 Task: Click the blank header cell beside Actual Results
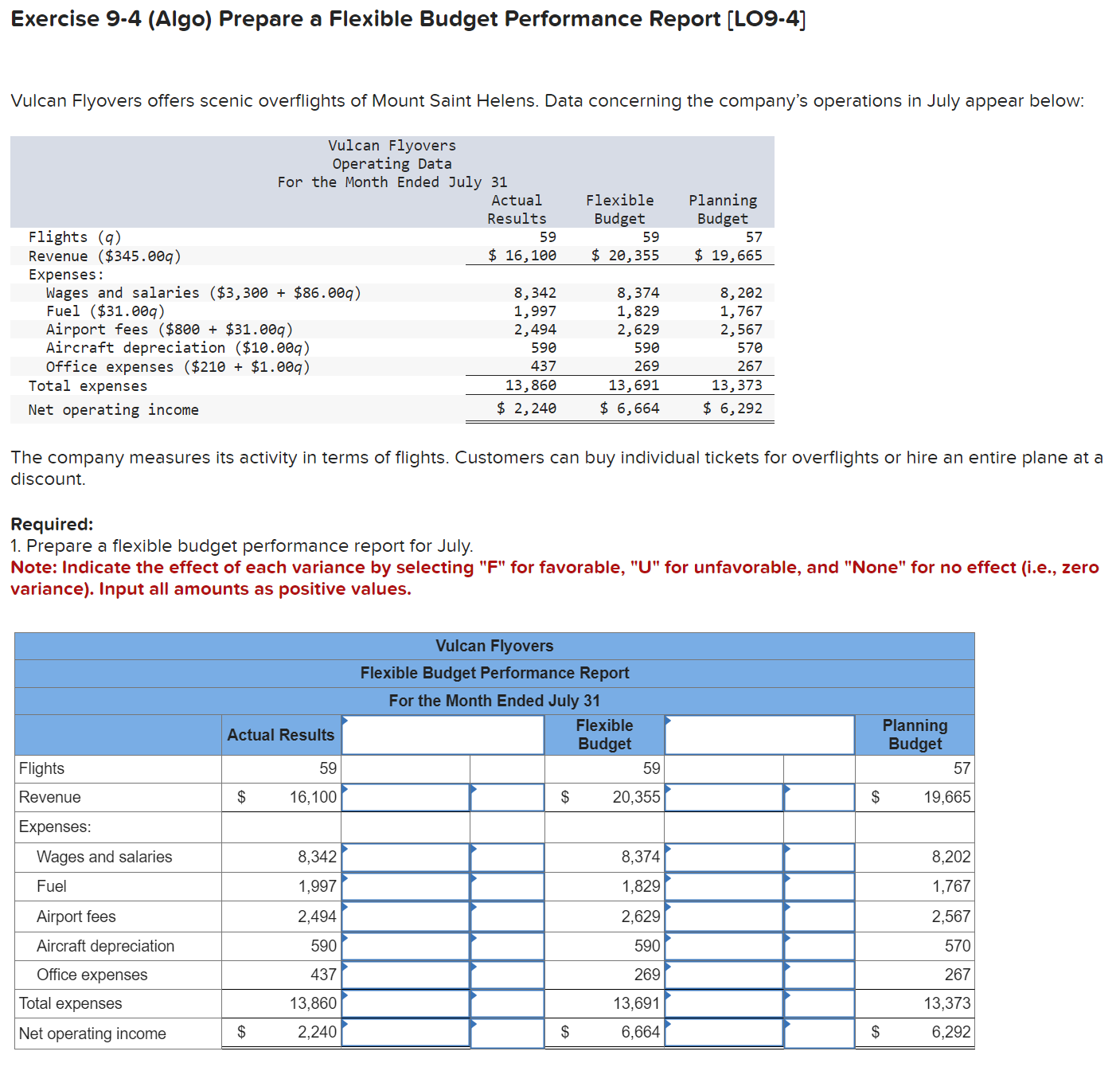click(443, 734)
